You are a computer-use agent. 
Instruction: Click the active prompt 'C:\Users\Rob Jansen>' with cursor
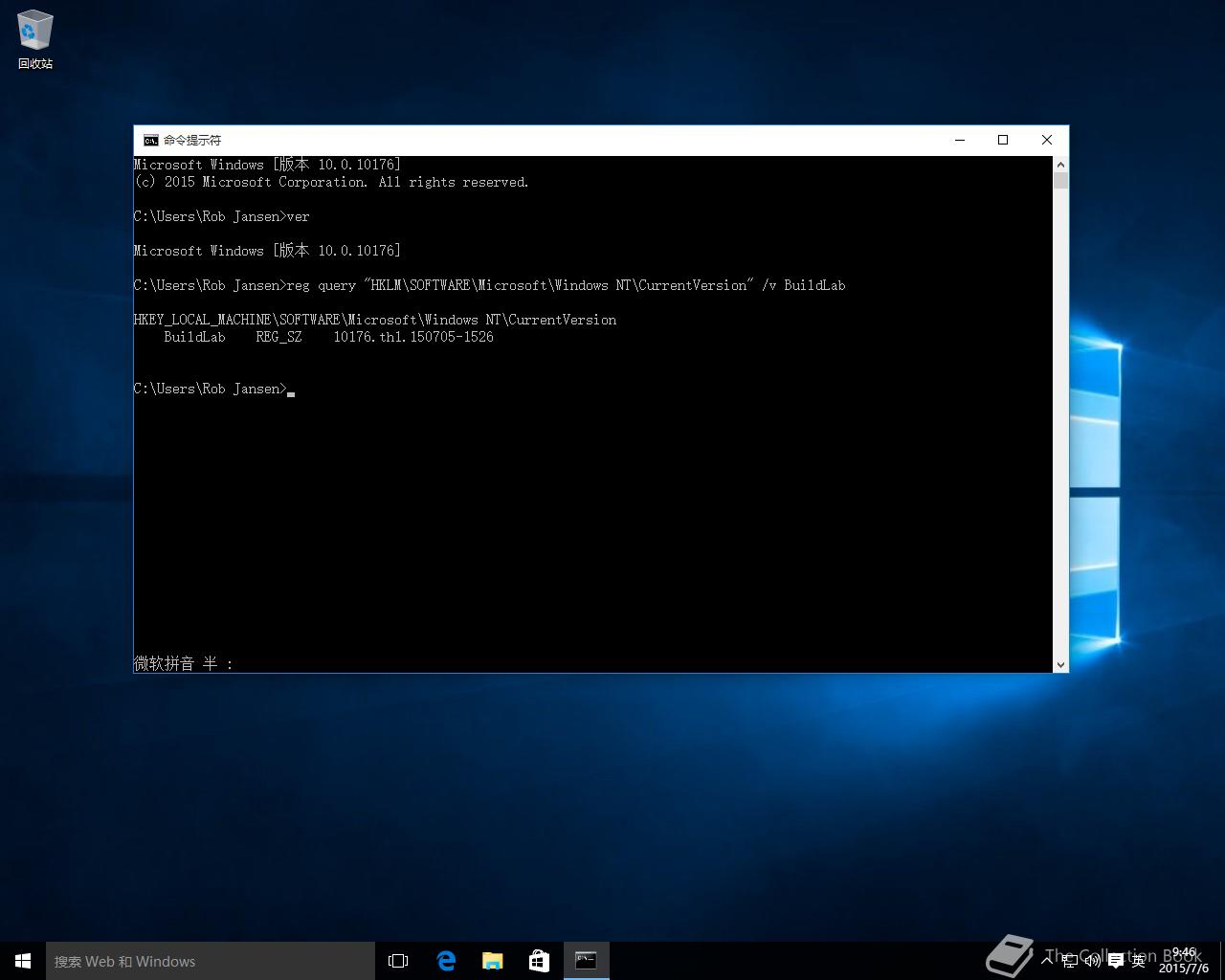click(x=214, y=389)
